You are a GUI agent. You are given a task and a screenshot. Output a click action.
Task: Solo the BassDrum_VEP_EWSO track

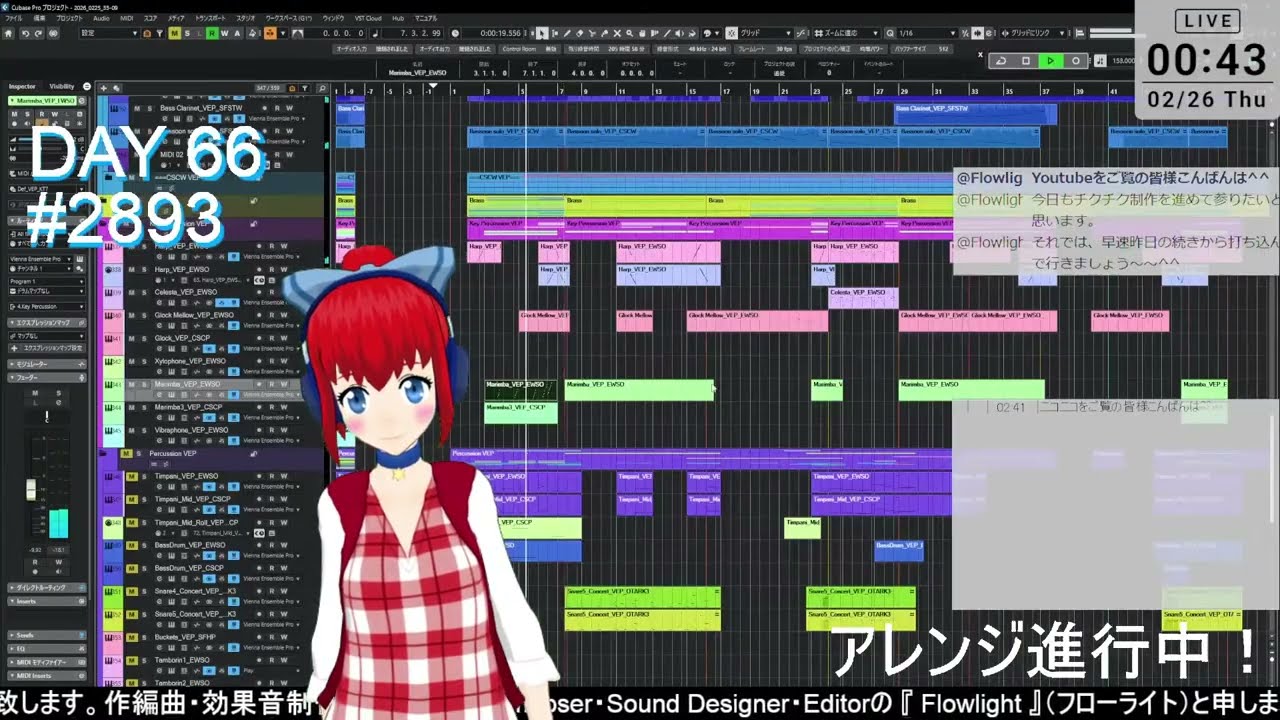pos(144,545)
